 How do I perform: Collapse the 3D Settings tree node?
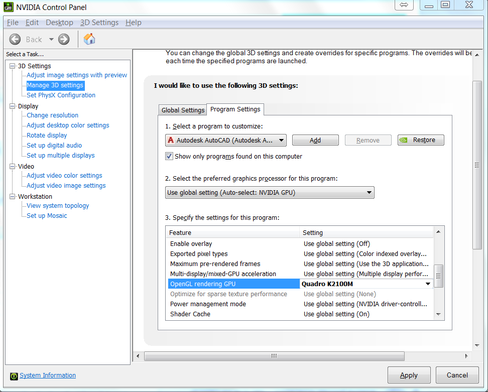[12, 66]
